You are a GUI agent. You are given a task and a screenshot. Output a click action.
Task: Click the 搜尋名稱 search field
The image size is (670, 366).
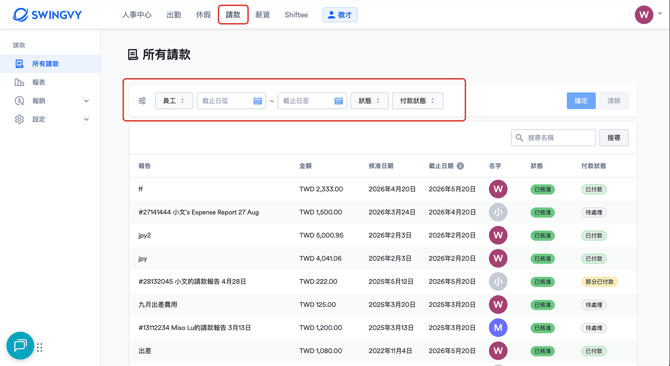tap(553, 138)
